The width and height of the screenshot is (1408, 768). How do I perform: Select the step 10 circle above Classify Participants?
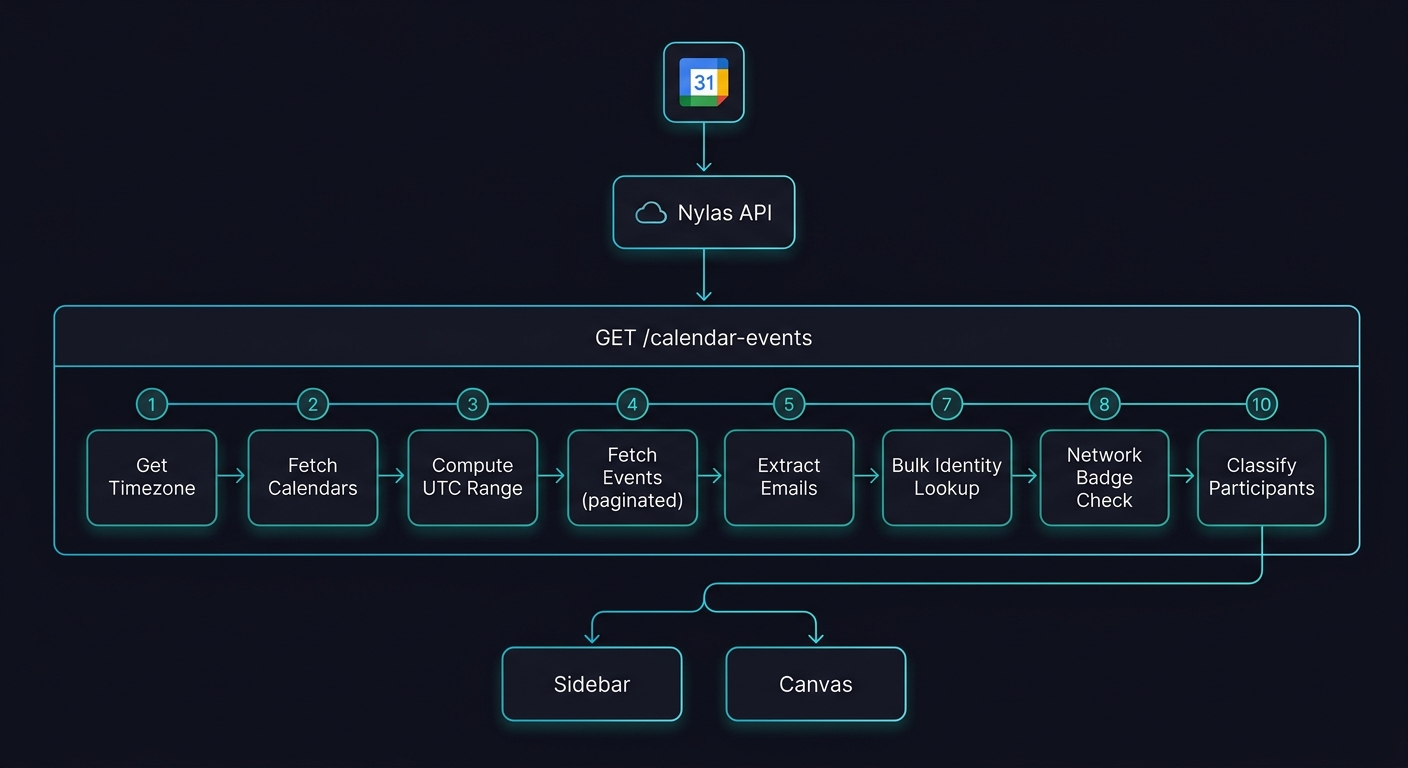(1261, 404)
